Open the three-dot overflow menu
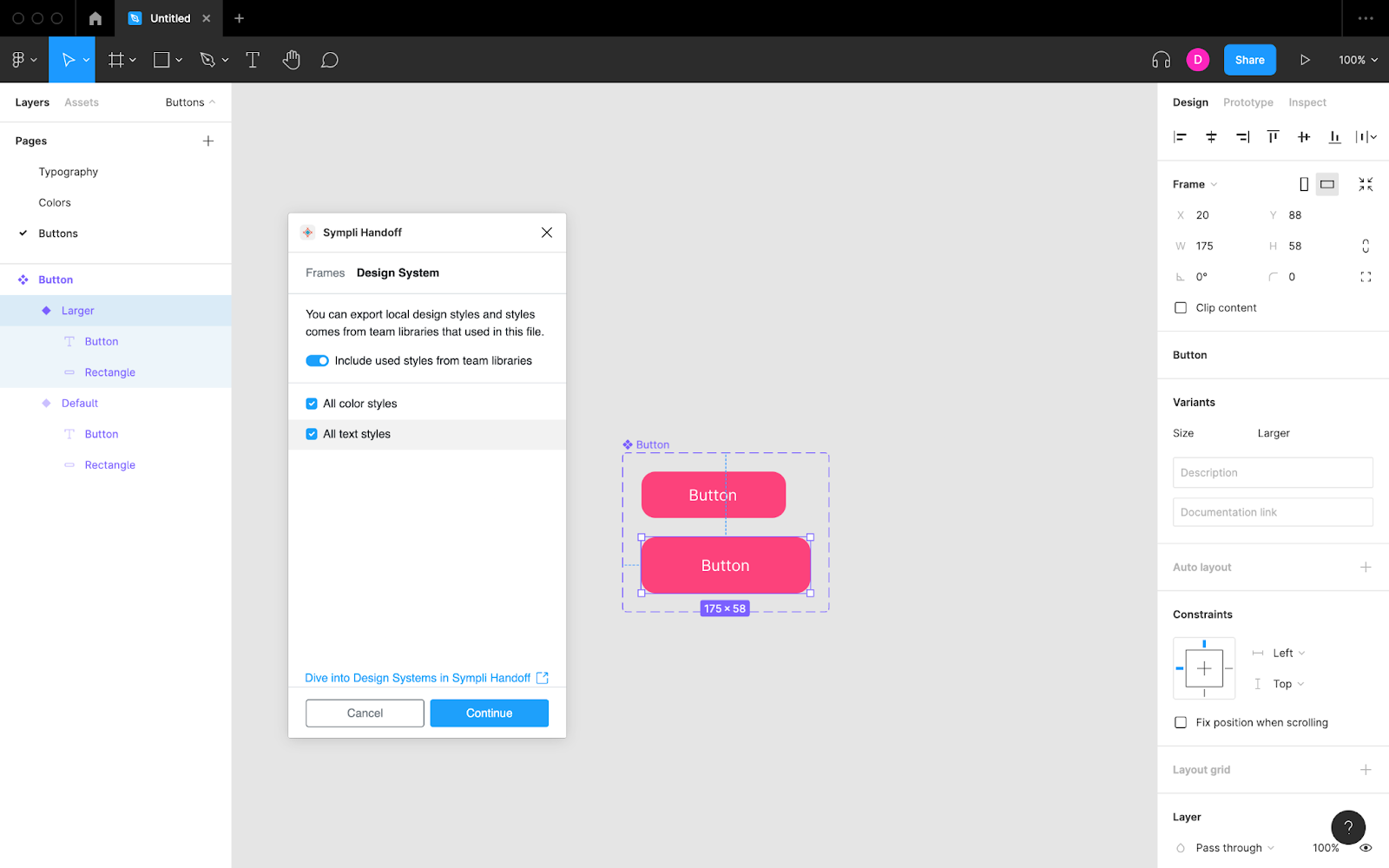The width and height of the screenshot is (1389, 868). tap(1366, 18)
